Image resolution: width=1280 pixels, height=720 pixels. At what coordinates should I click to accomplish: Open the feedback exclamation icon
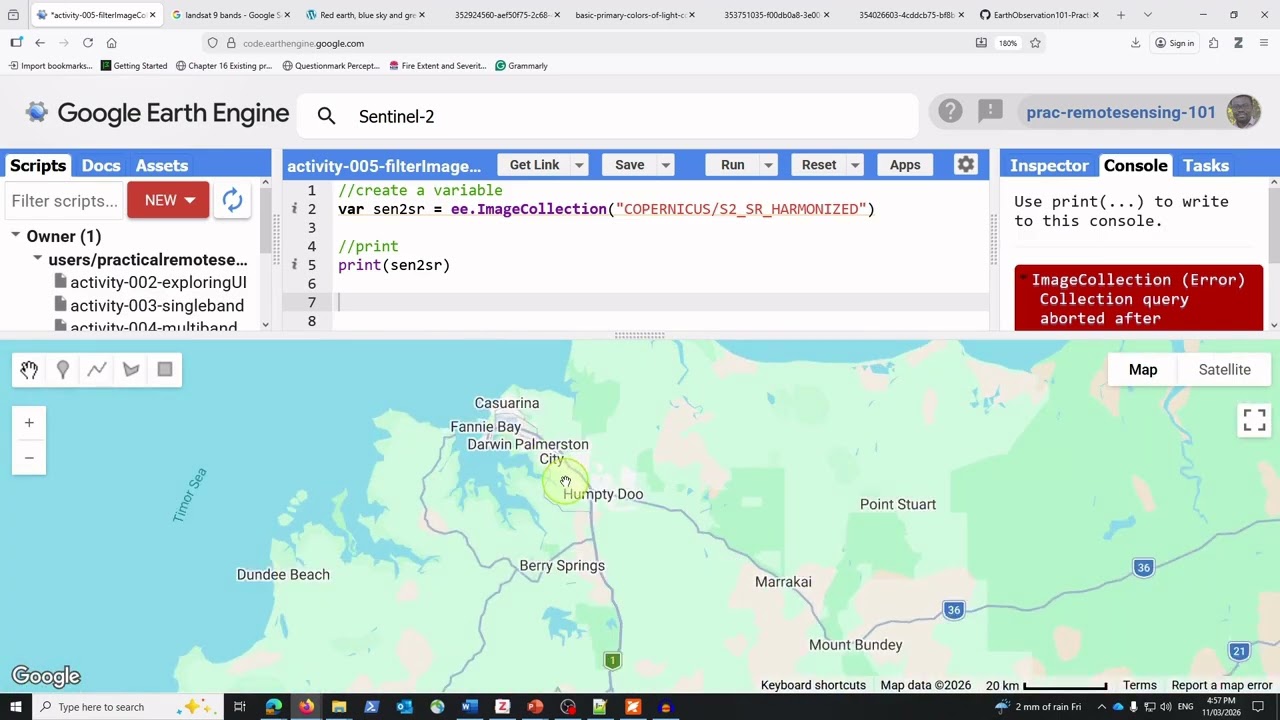point(990,111)
